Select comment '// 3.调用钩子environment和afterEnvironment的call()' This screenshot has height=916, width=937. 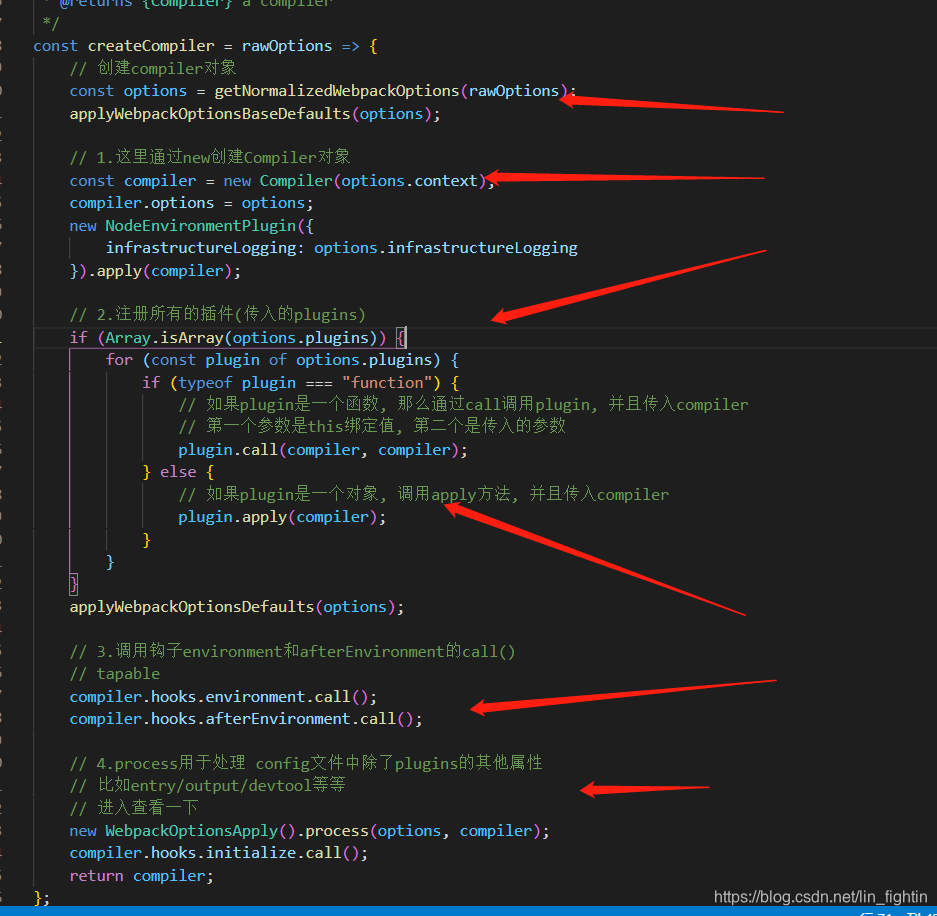[x=292, y=651]
